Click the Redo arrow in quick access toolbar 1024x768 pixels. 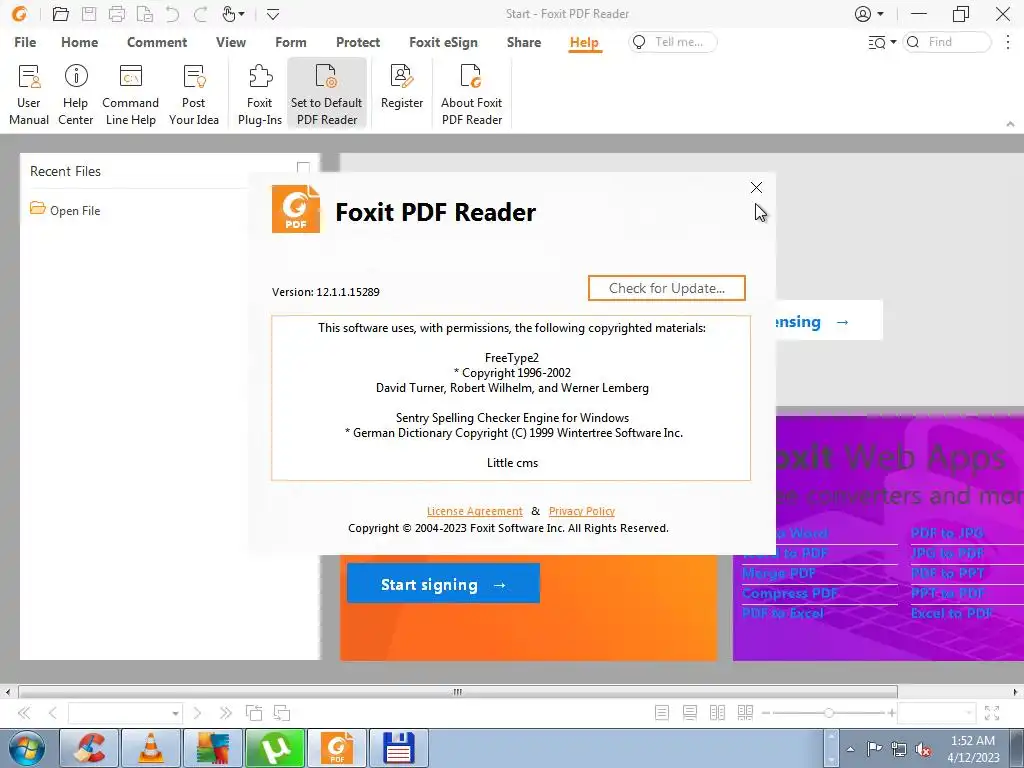[200, 14]
